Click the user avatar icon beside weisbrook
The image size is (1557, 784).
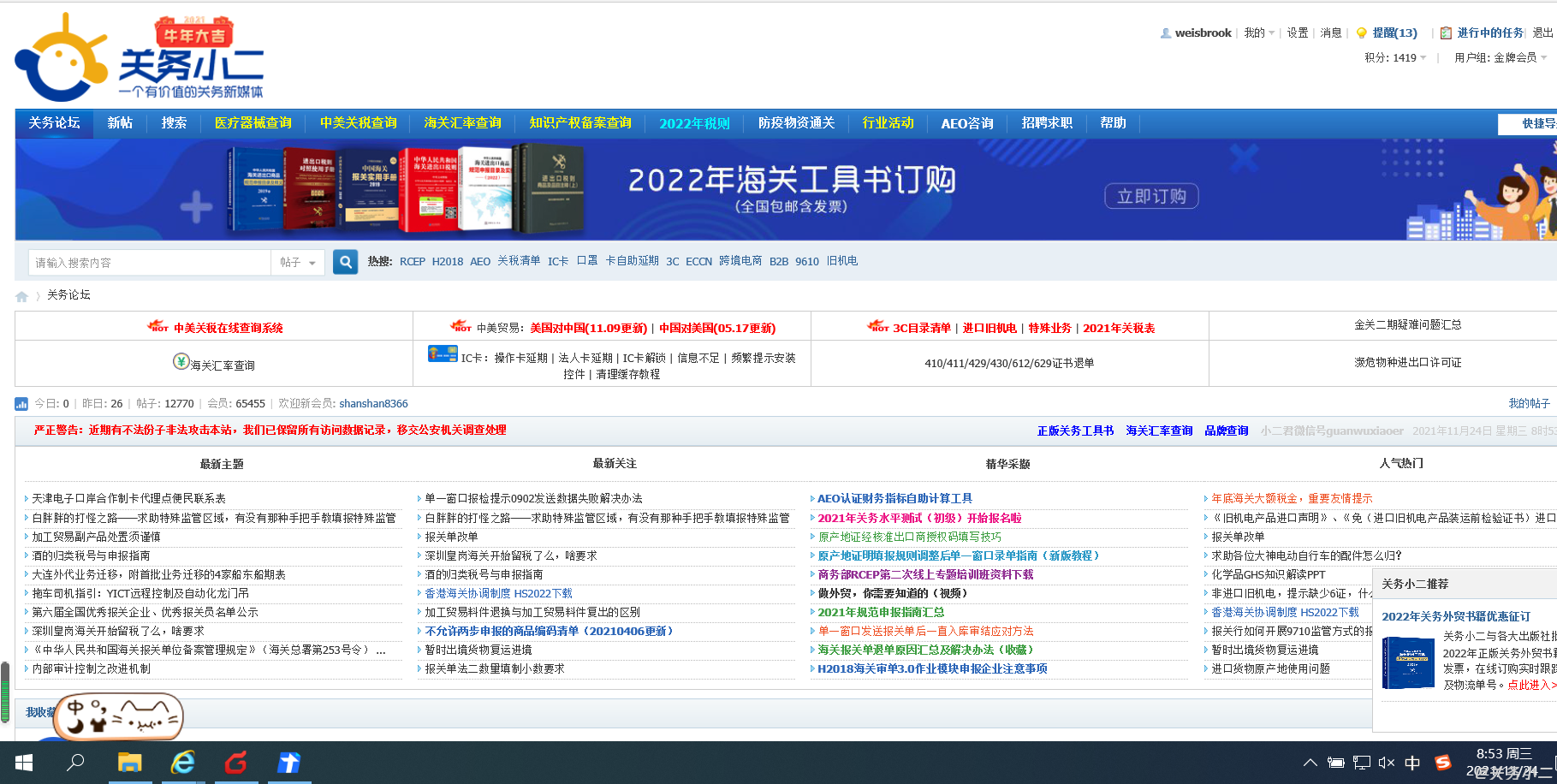point(1165,33)
